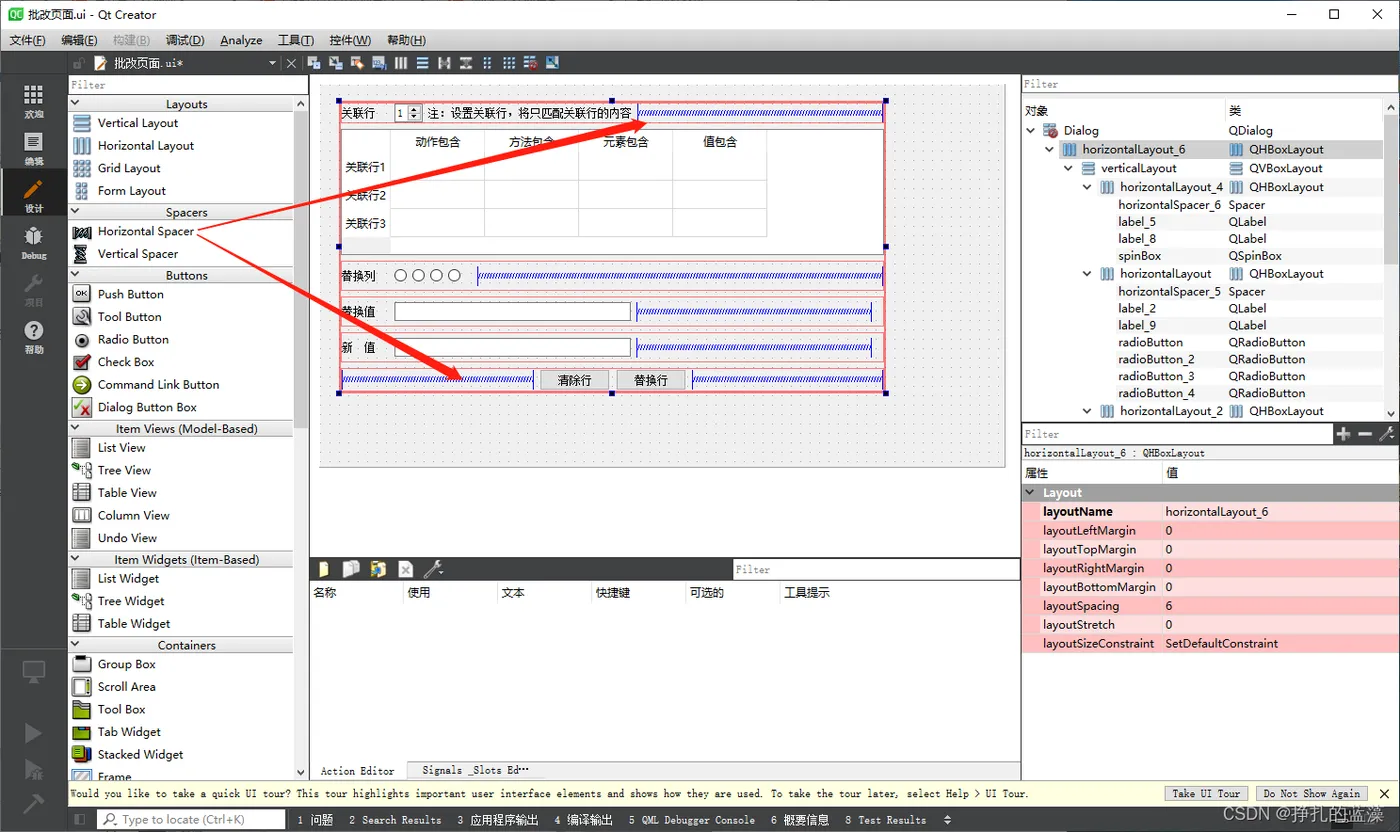This screenshot has height=832, width=1400.
Task: Click the layoutSpacing value 6
Action: (x=1280, y=606)
